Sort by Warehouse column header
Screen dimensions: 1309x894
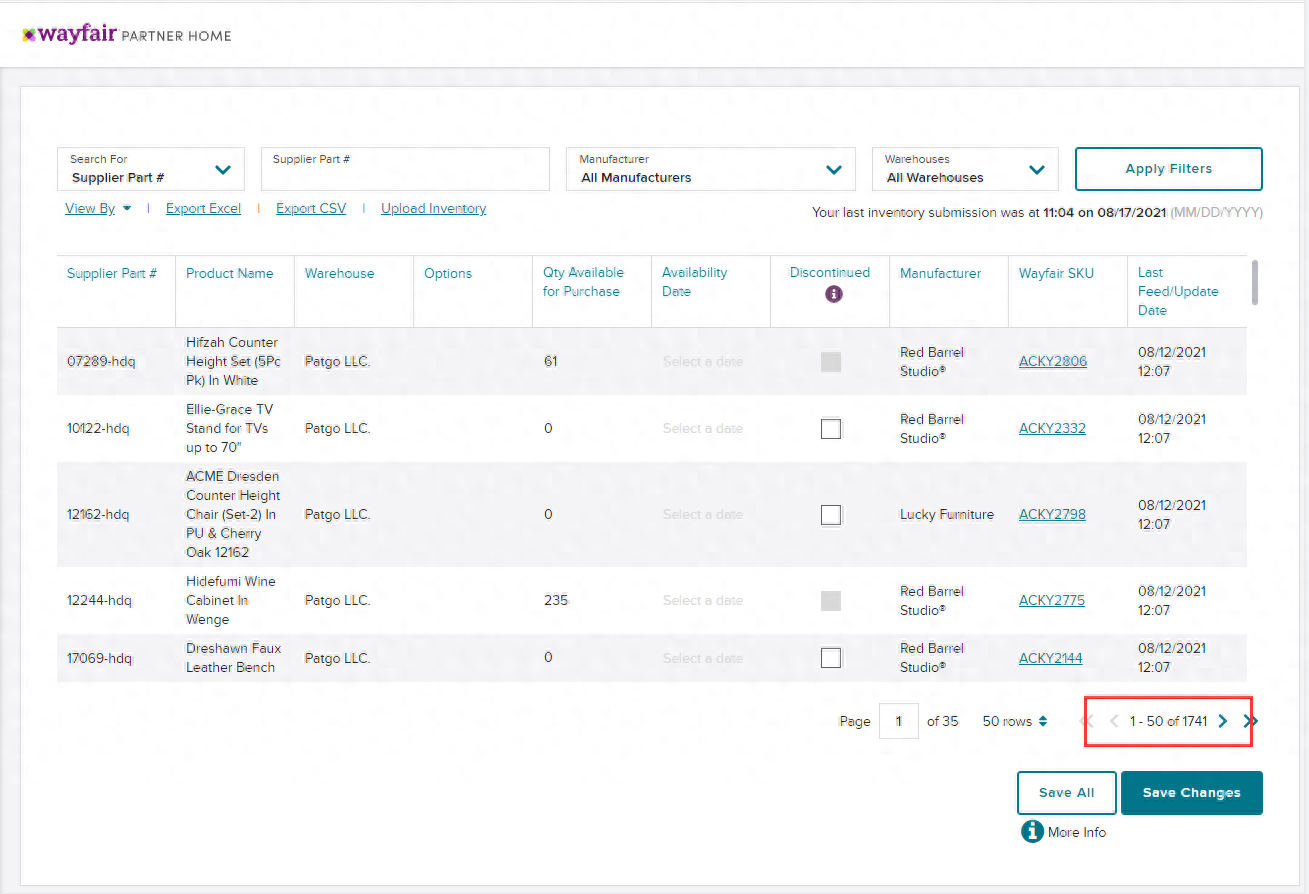[x=340, y=273]
